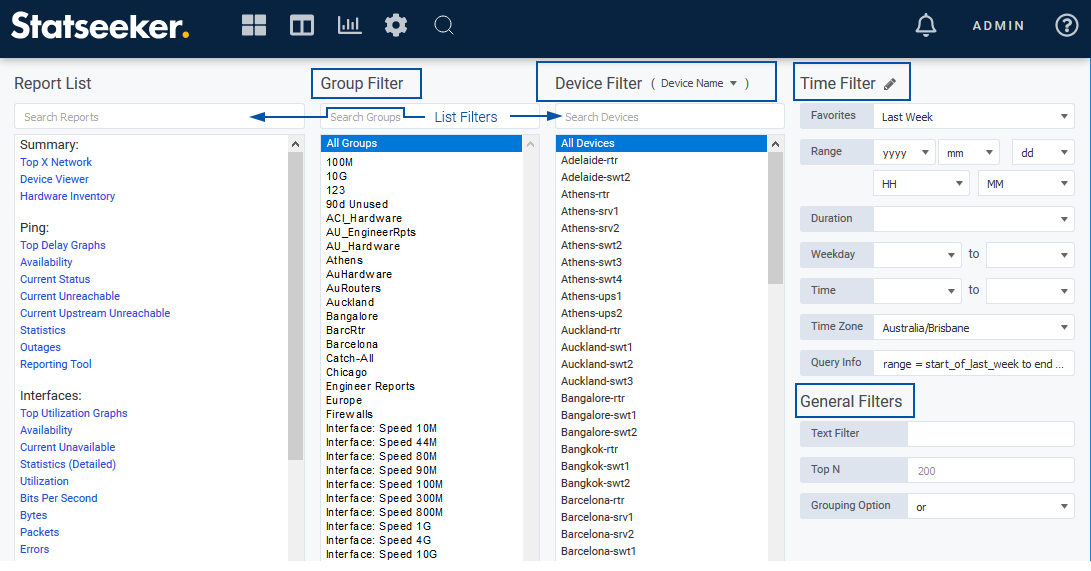Screen dimensions: 1091x571
Task: Open the Time Zone dropdown
Action: (x=973, y=327)
